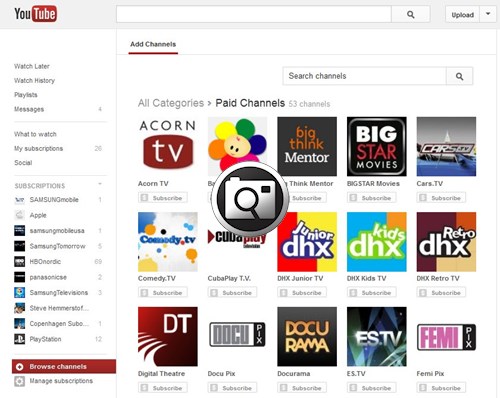Go back to All Categories
This screenshot has height=398, width=500.
171,103
